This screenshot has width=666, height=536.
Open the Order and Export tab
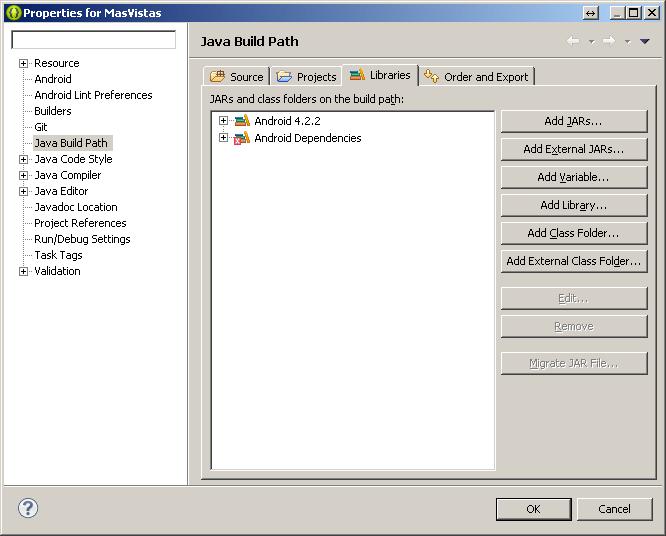(x=476, y=76)
